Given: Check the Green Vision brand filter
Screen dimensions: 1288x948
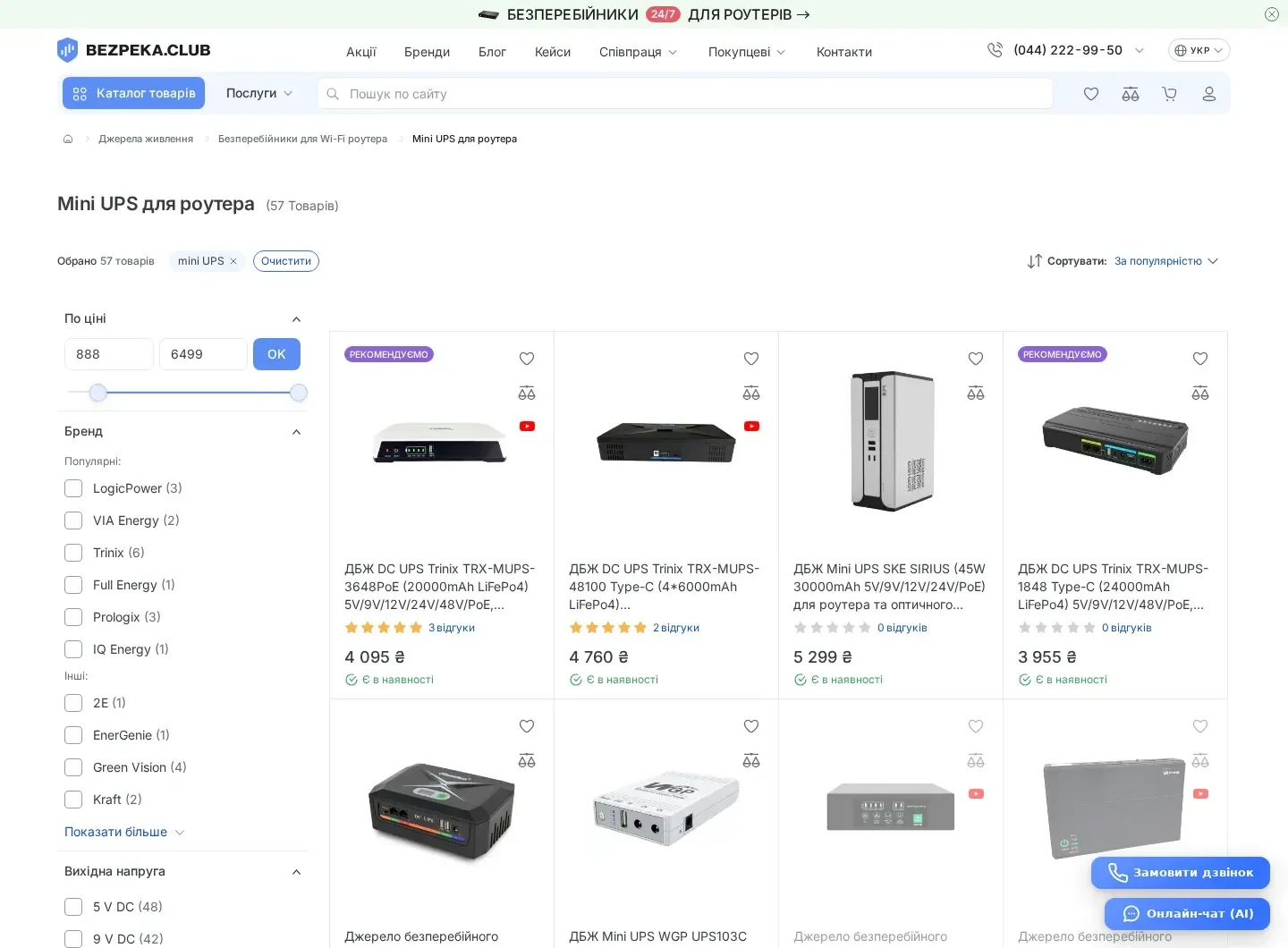Looking at the screenshot, I should tap(73, 767).
